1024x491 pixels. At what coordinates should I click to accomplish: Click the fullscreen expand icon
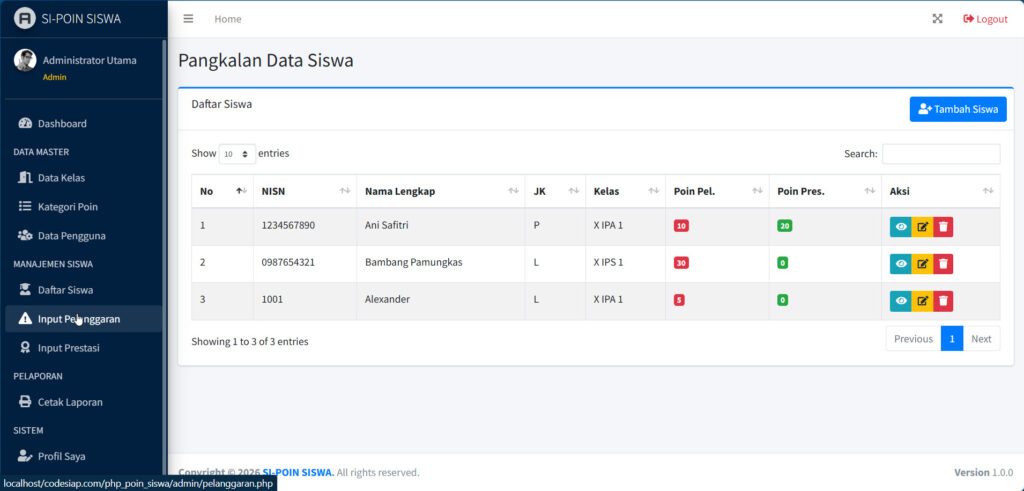(x=937, y=19)
